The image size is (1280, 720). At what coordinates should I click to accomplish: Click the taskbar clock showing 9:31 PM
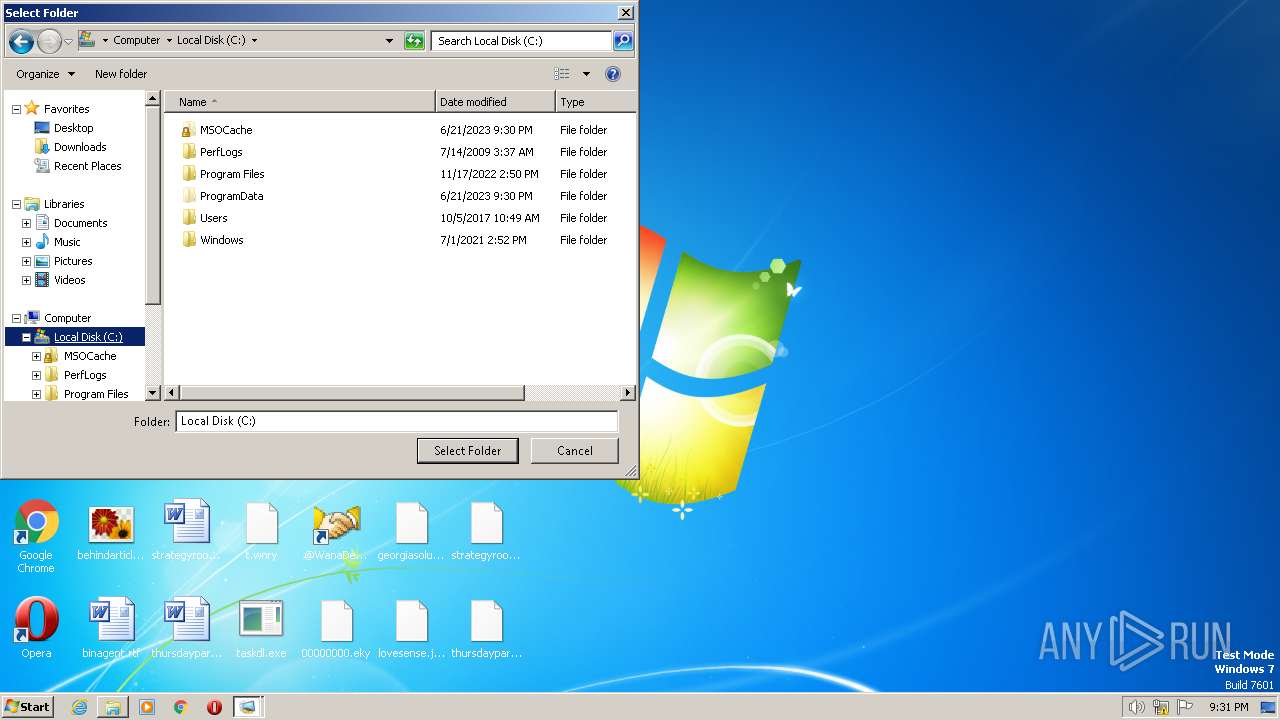[1228, 707]
